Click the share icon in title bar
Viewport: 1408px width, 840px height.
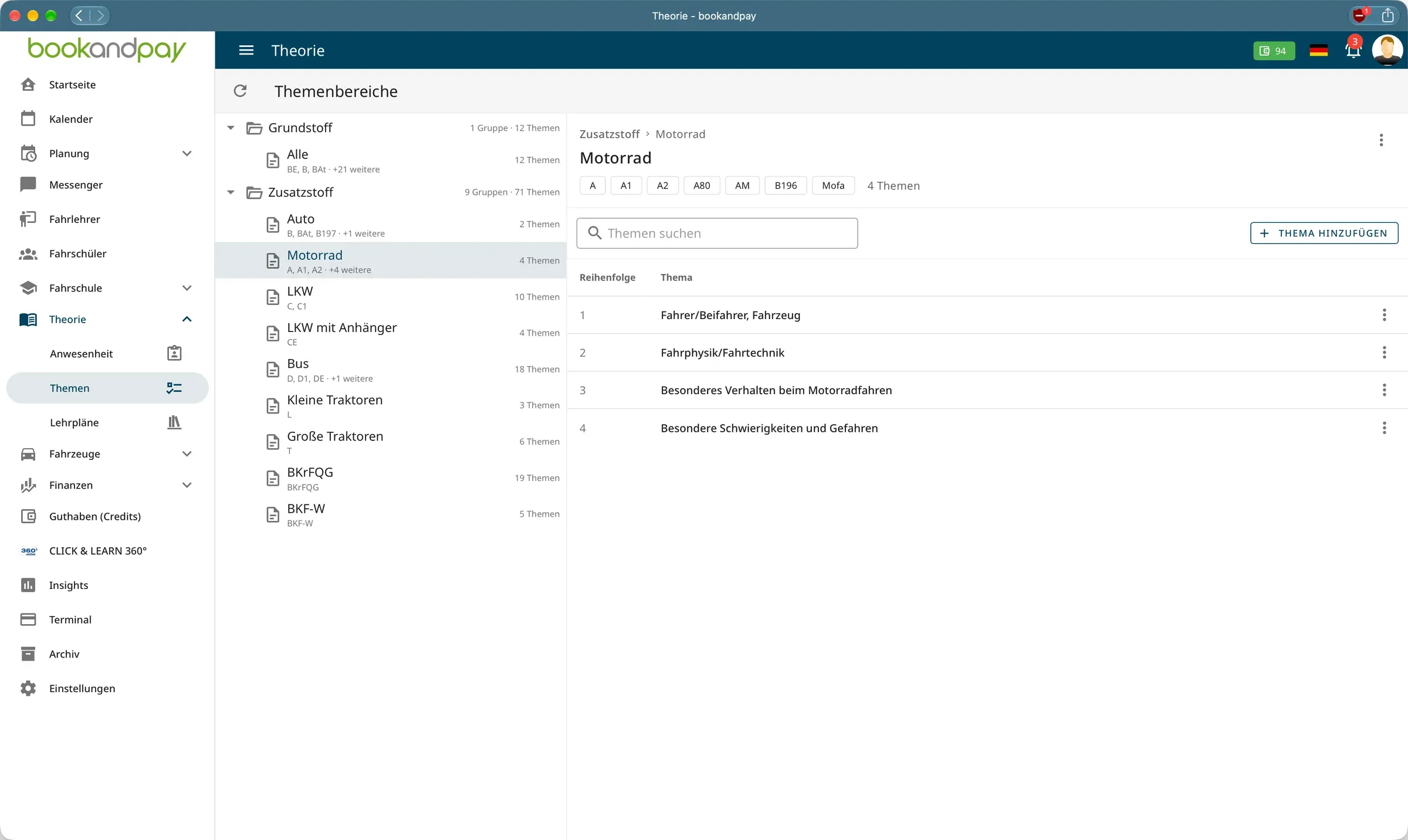coord(1387,16)
